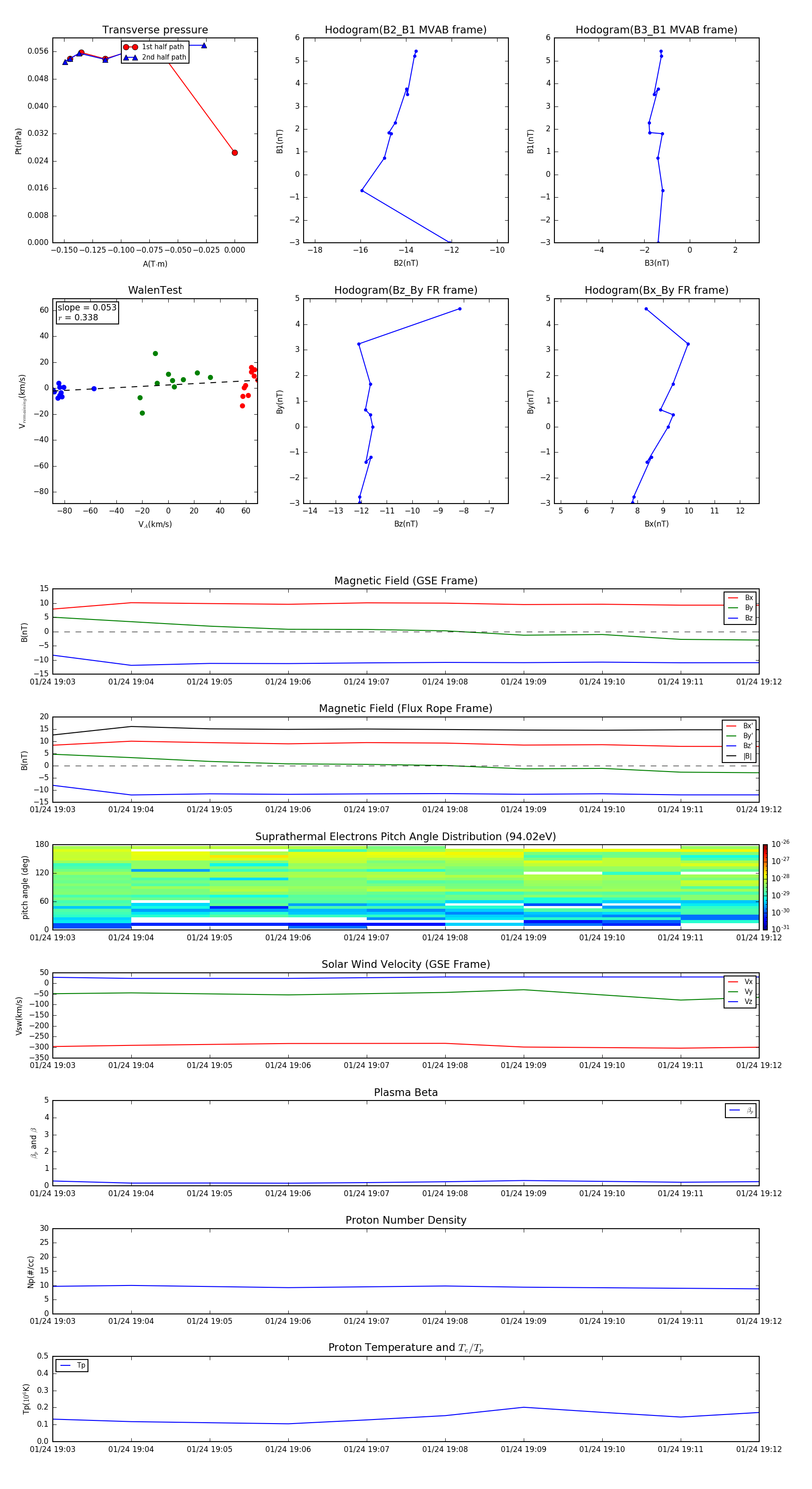Click the 'Hodogram(Bx_By FR frame)' title
812x1489 pixels.
[656, 290]
